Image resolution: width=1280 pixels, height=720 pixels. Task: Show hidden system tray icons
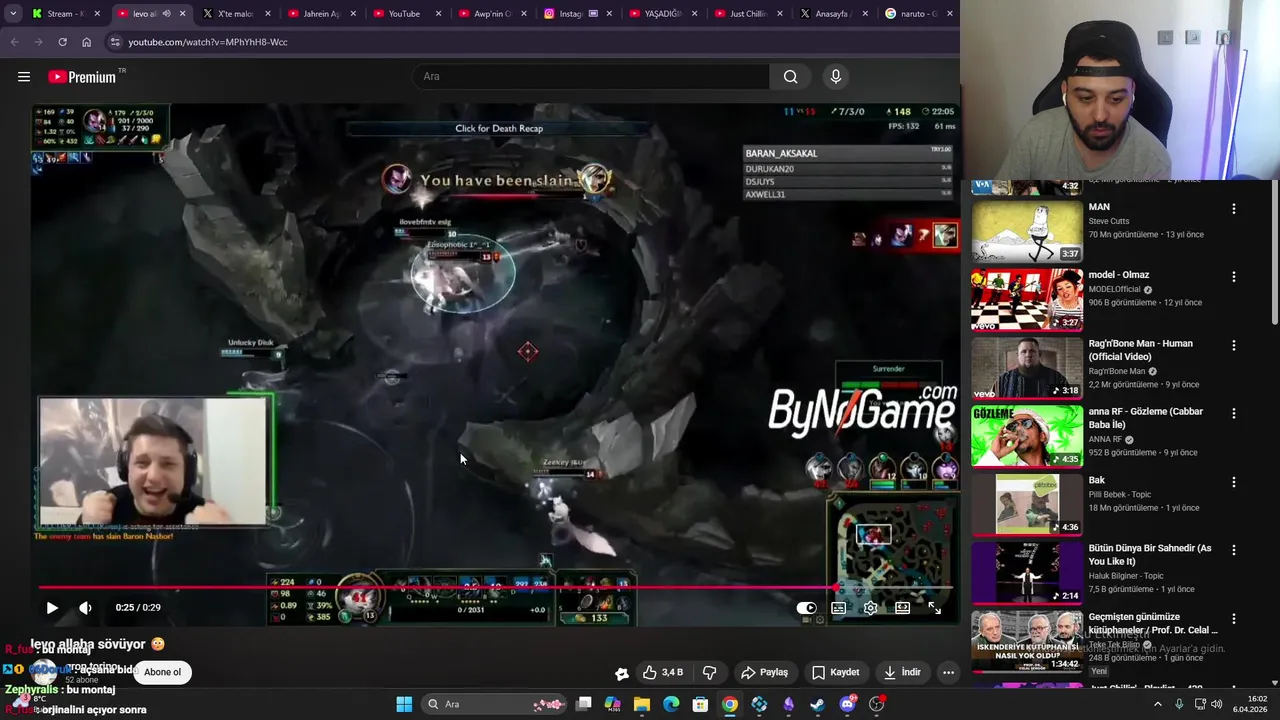tap(1158, 704)
